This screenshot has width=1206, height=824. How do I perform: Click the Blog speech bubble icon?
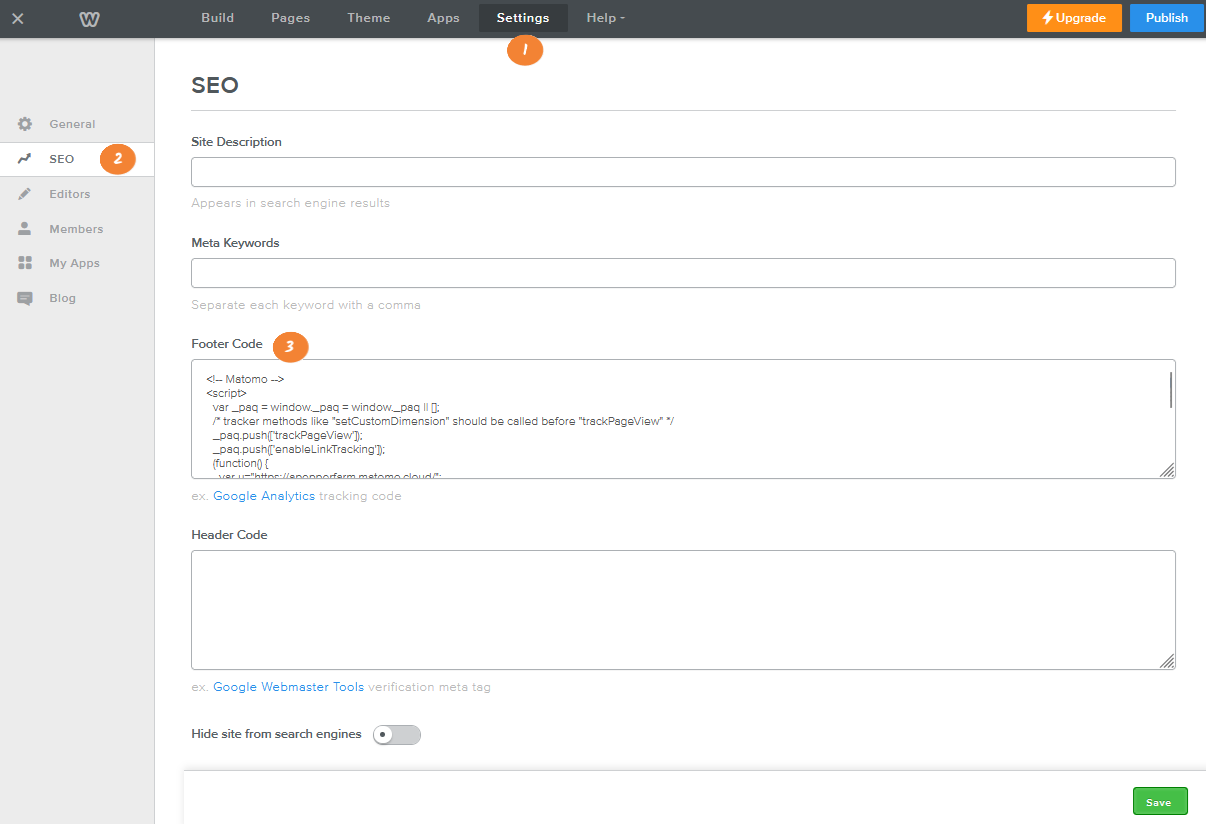pyautogui.click(x=25, y=297)
